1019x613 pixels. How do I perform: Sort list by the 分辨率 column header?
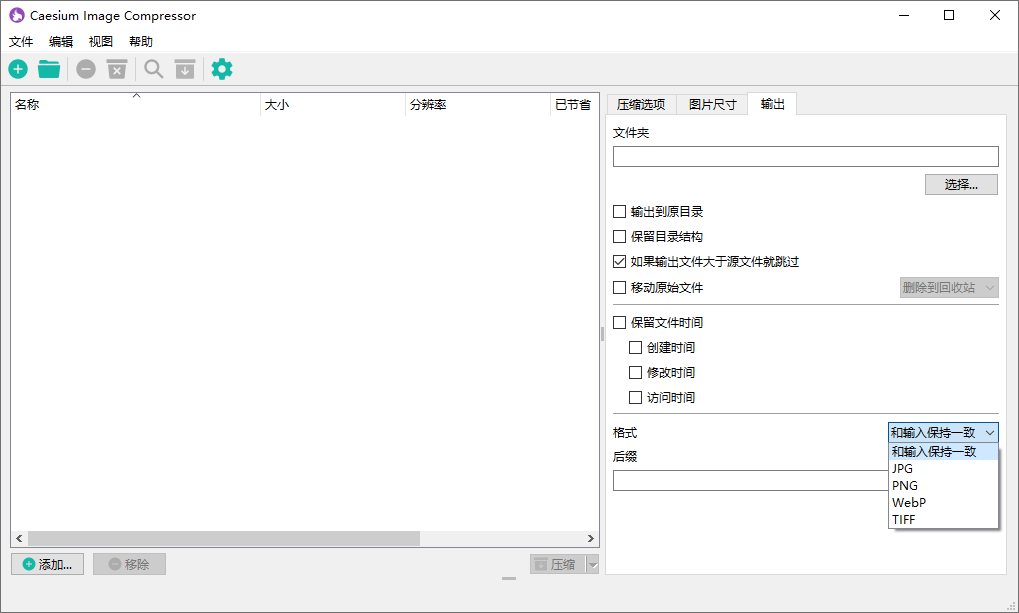[x=478, y=105]
